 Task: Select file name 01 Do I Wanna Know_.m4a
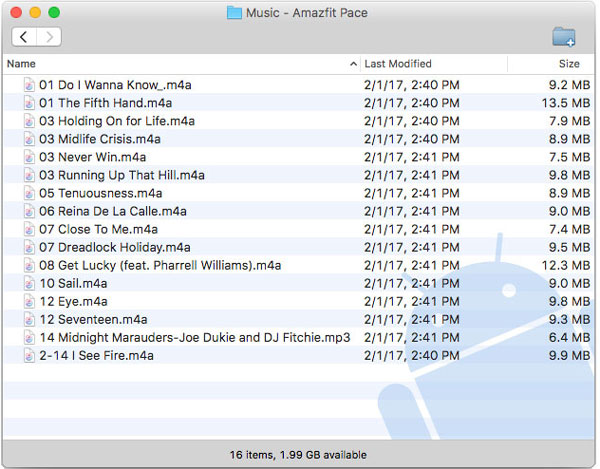115,85
